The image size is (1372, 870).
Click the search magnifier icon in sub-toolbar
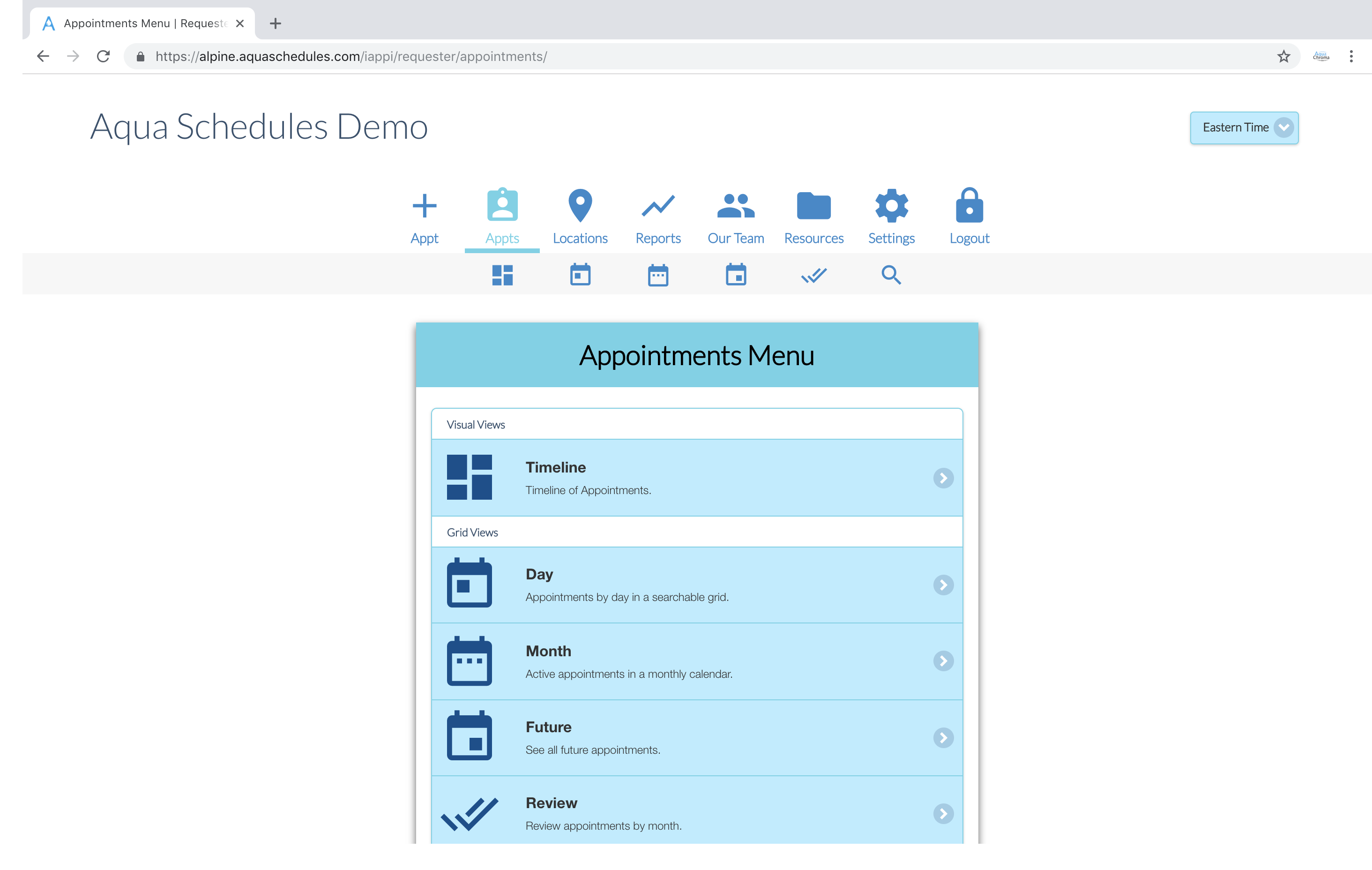coord(891,275)
